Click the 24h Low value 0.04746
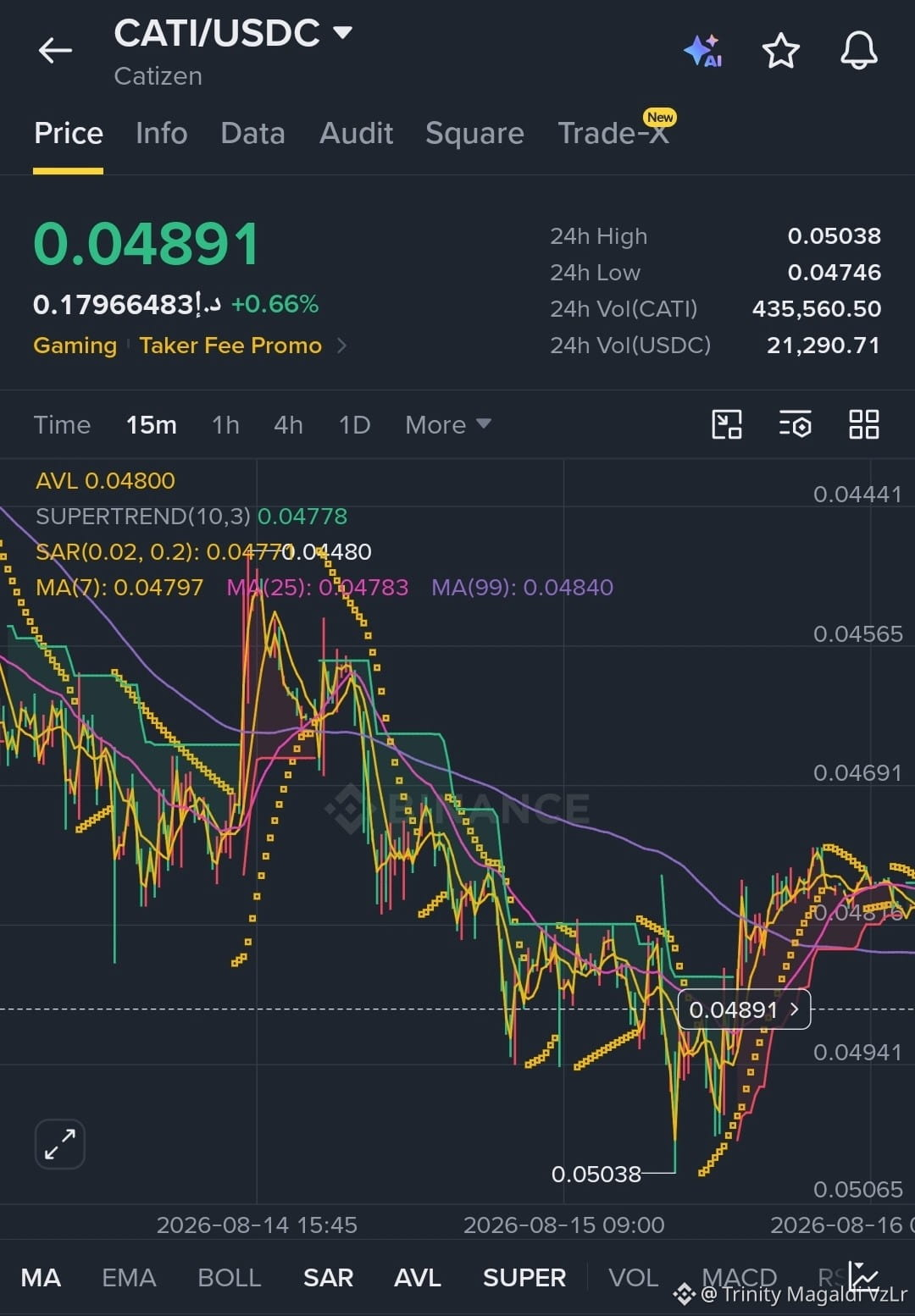The image size is (915, 1316). coord(835,273)
